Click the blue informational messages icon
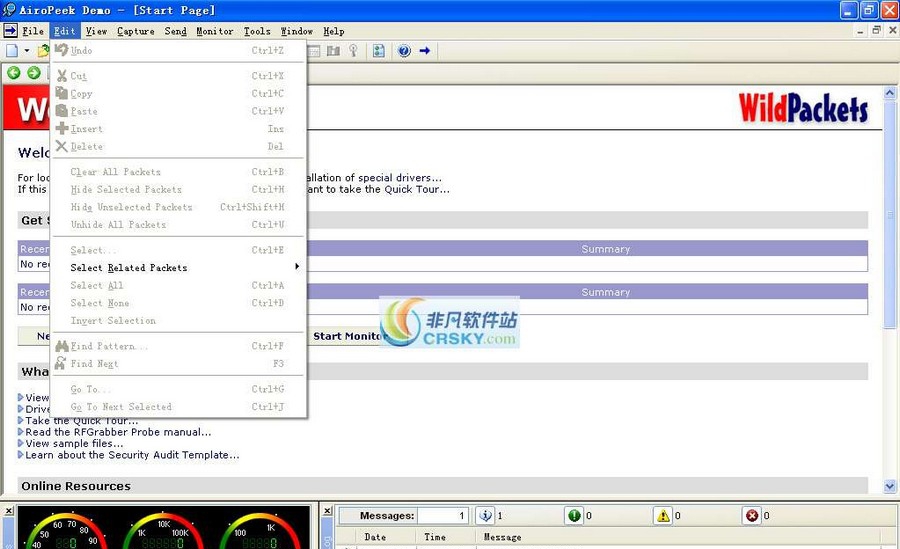This screenshot has height=549, width=900. pyautogui.click(x=484, y=516)
